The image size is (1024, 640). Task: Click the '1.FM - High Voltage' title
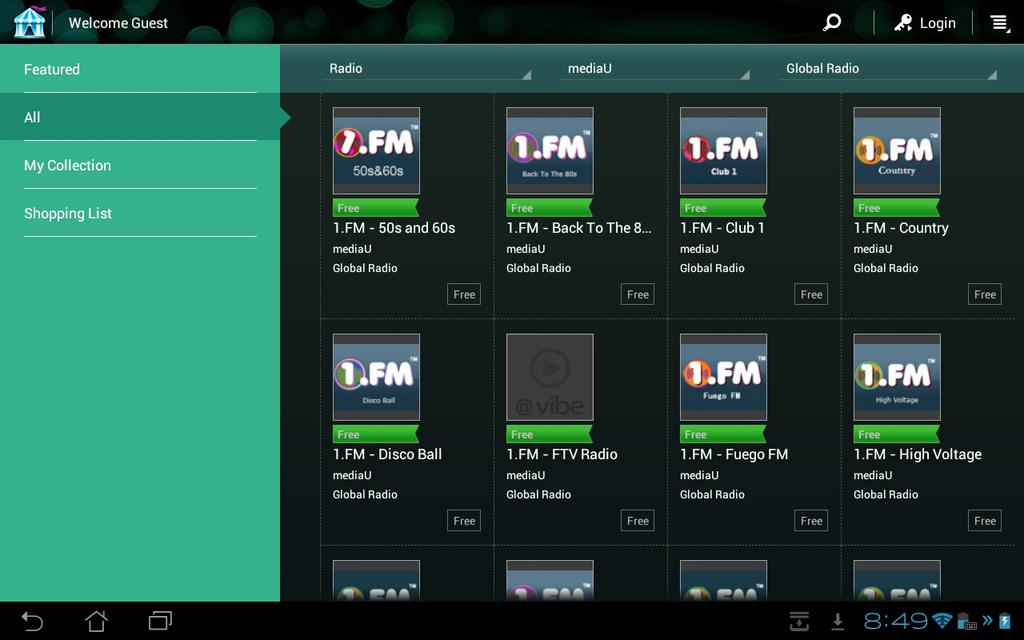pyautogui.click(x=918, y=455)
